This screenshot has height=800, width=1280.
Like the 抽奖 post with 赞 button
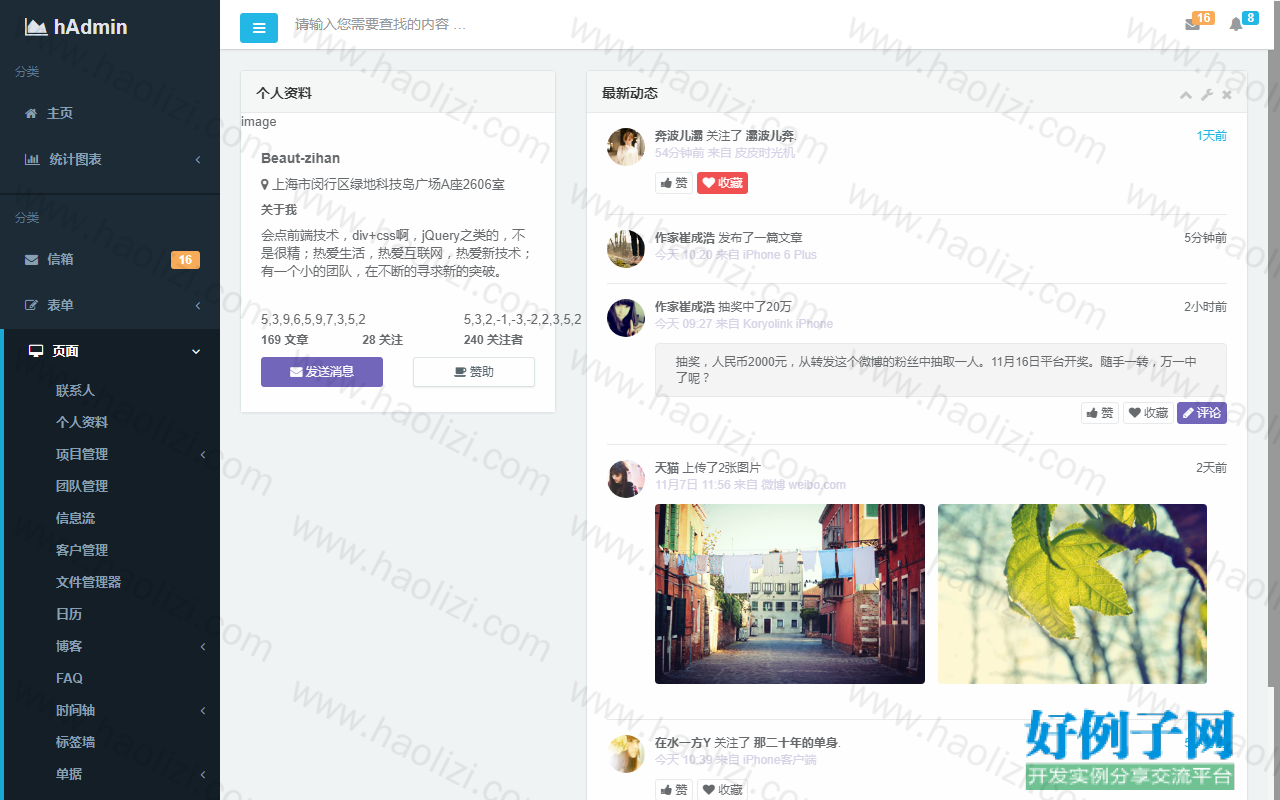(1100, 413)
